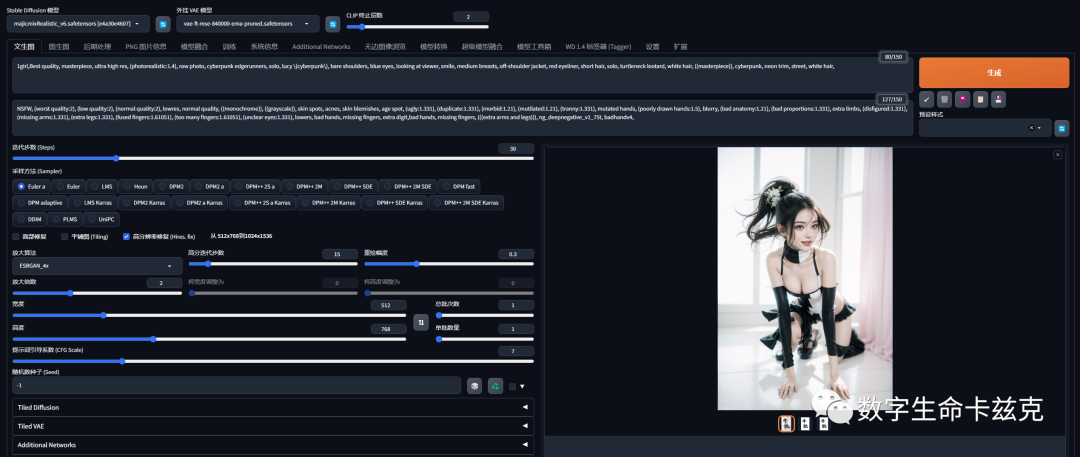Image resolution: width=1080 pixels, height=457 pixels.
Task: Refresh the preset styles list
Action: 1062,128
